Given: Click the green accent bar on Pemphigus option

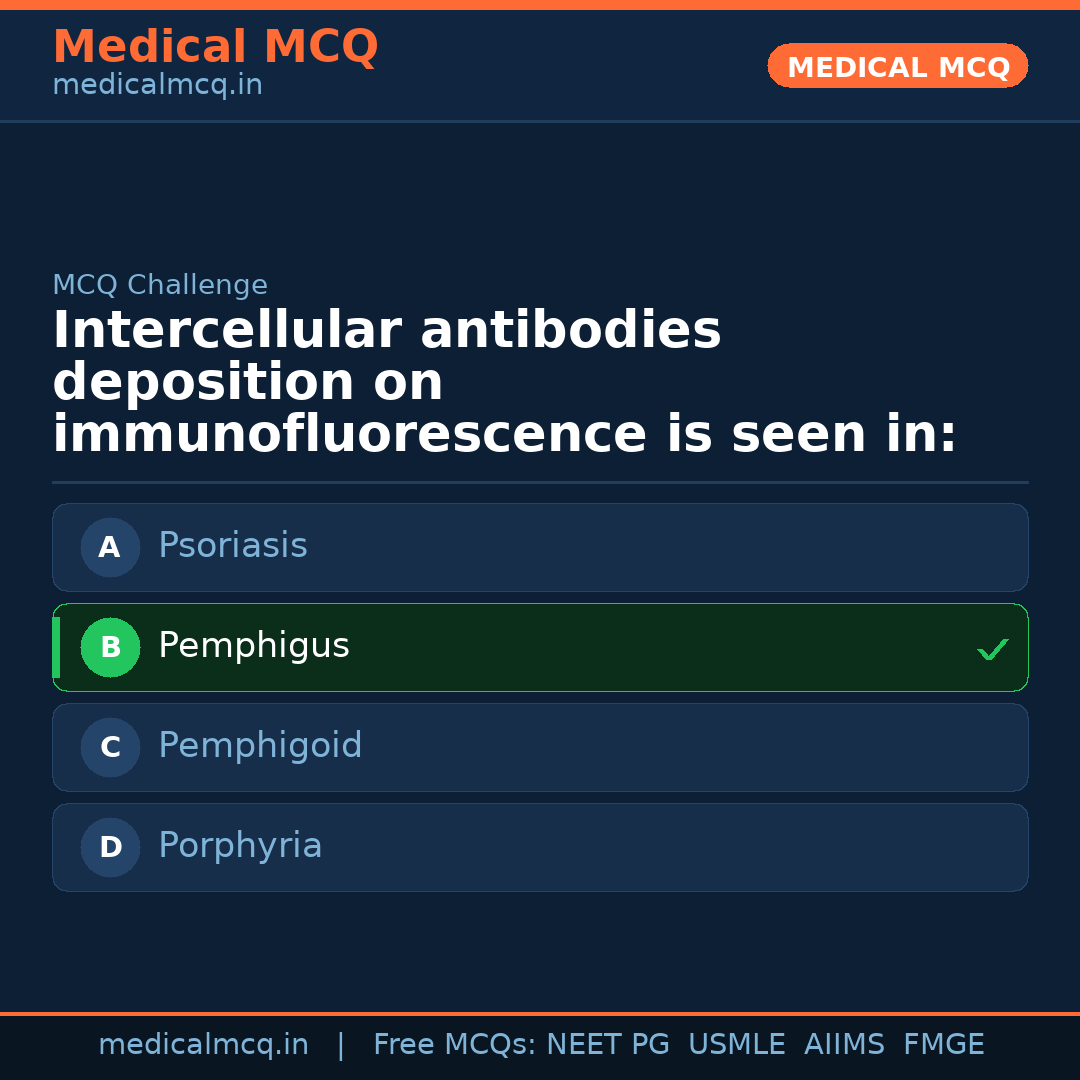Looking at the screenshot, I should tap(56, 647).
